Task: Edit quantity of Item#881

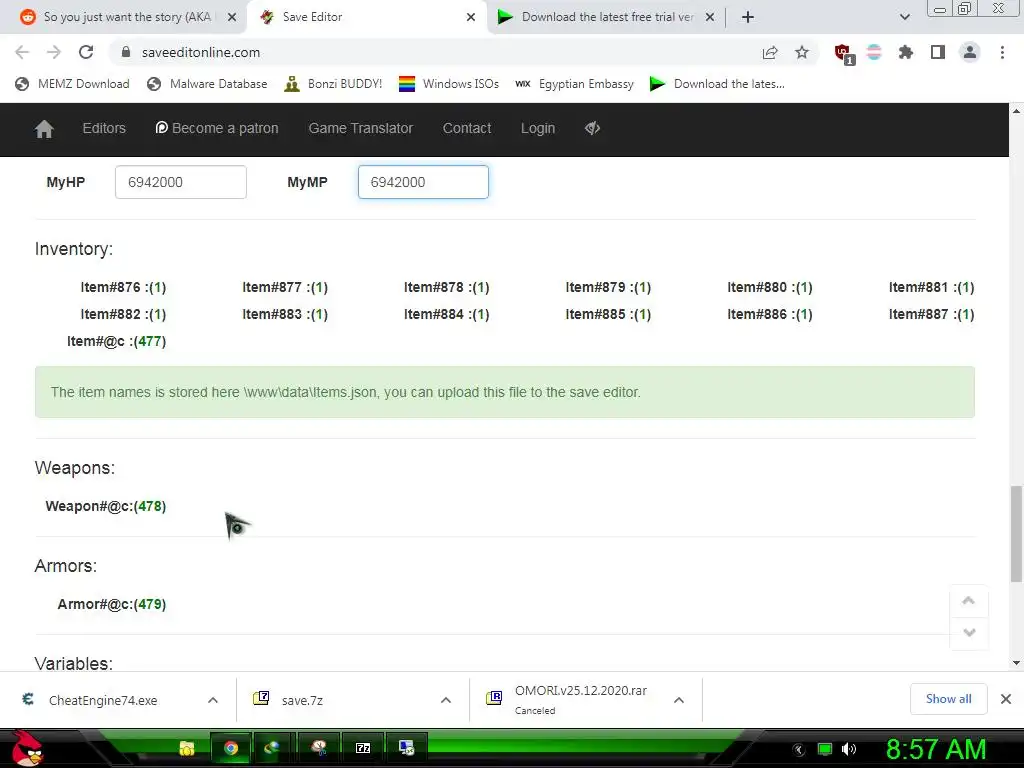Action: (966, 287)
